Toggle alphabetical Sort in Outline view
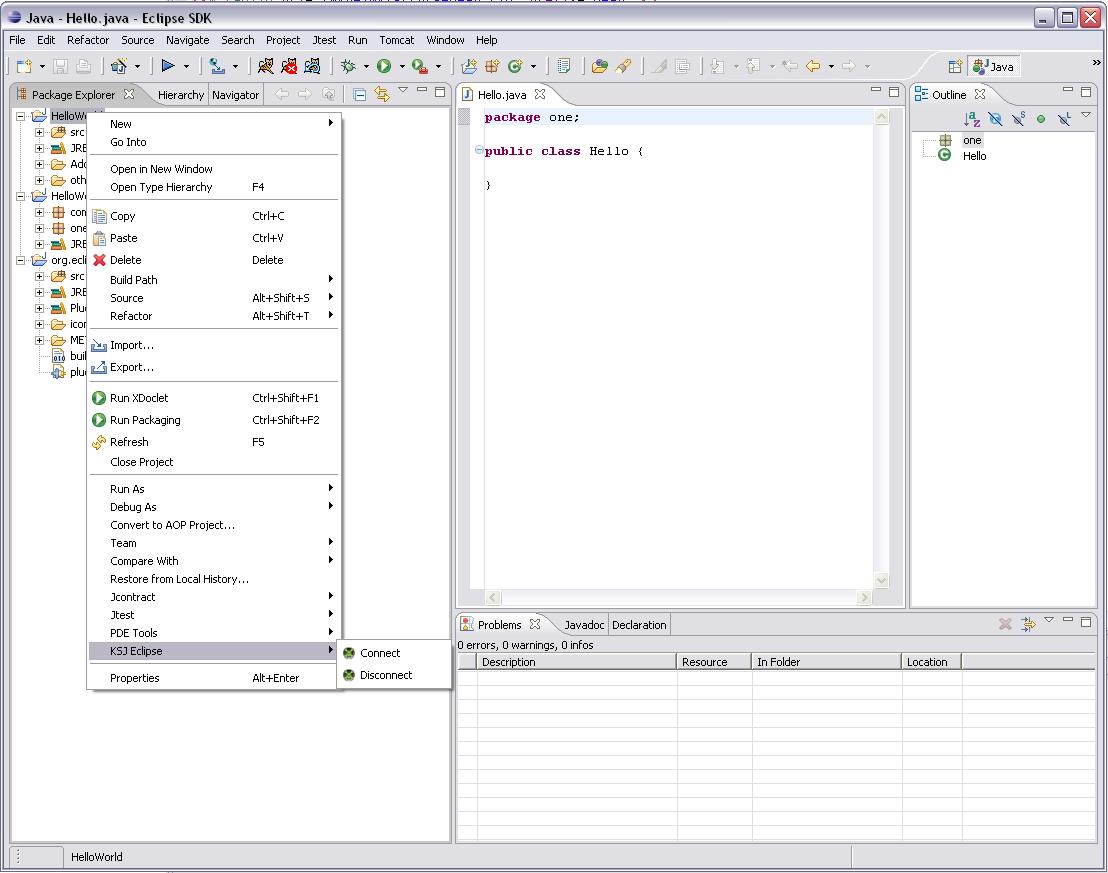 (x=972, y=119)
